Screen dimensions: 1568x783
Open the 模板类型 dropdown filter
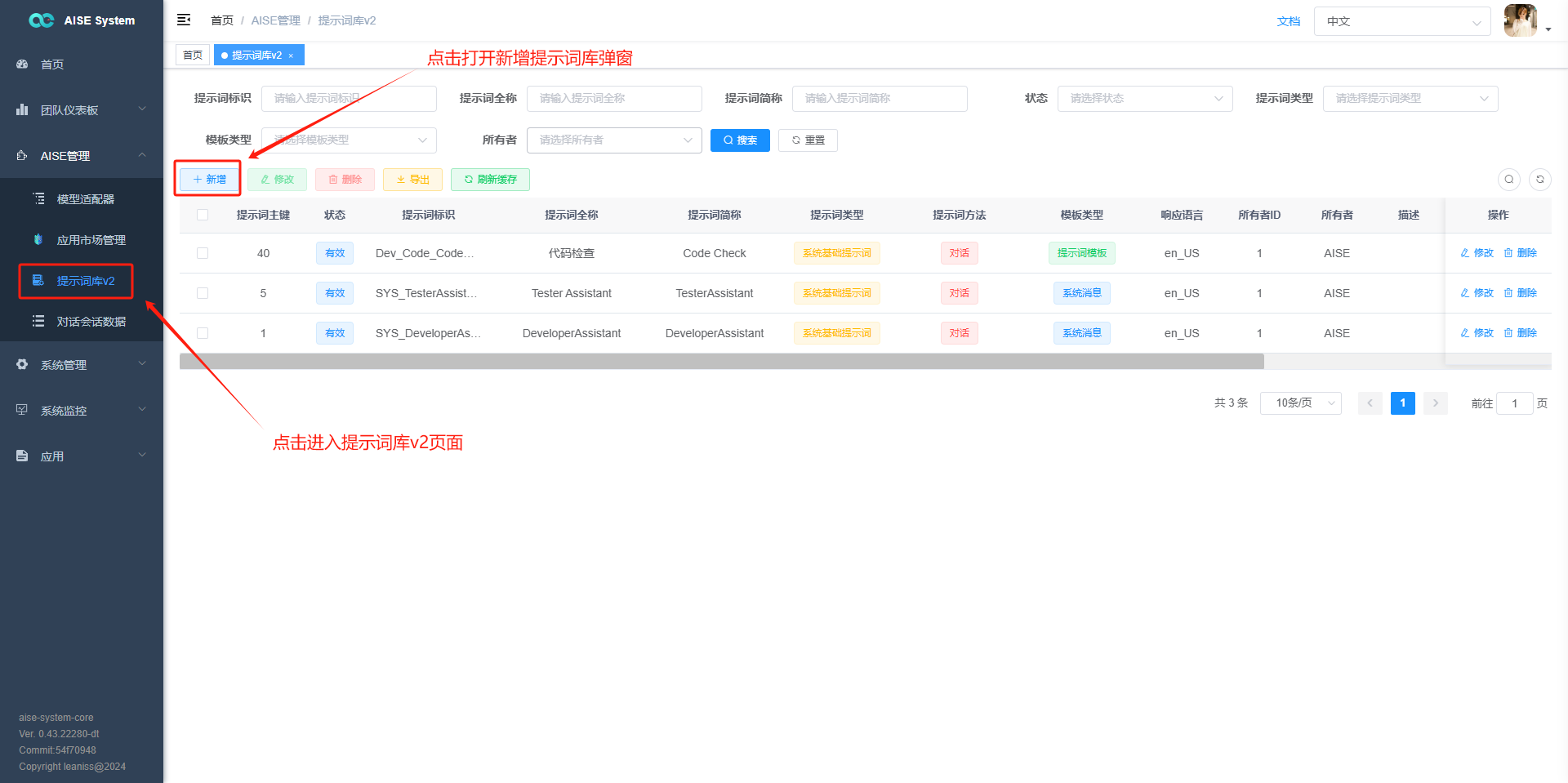point(349,140)
